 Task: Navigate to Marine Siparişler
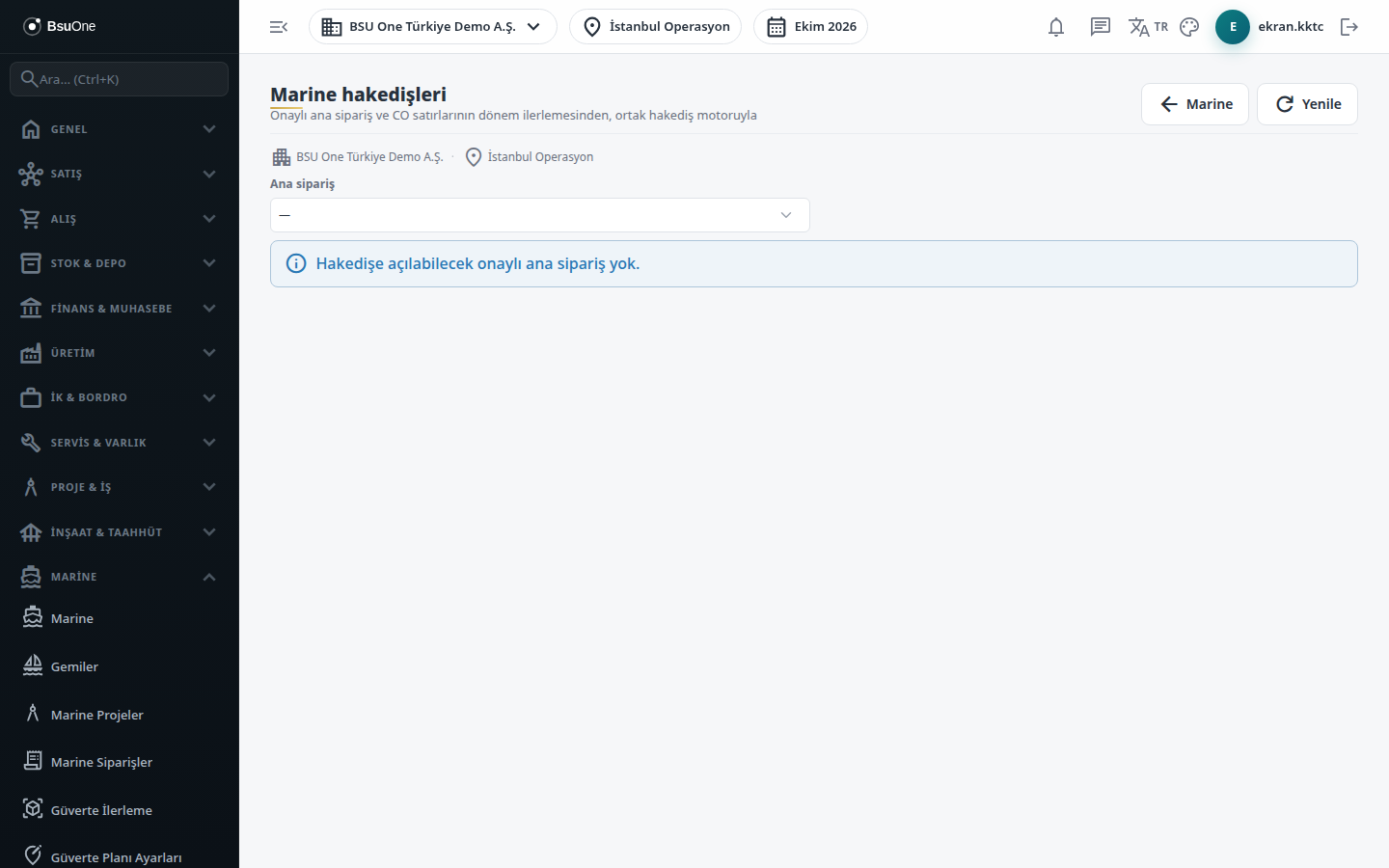pyautogui.click(x=120, y=762)
